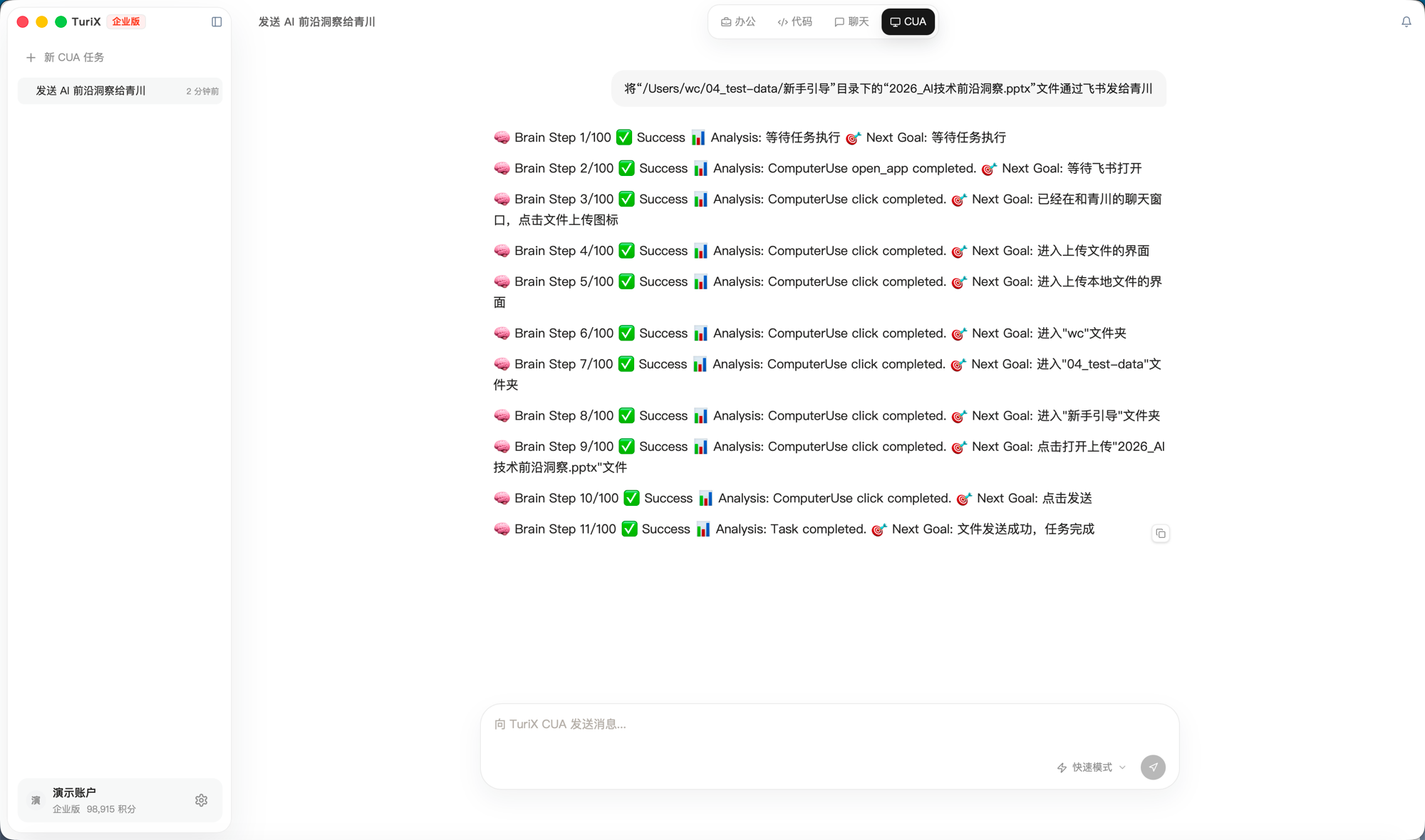Screen dimensions: 1425x840
Task: Click the Brain Step 1/100 line
Action: [x=750, y=138]
